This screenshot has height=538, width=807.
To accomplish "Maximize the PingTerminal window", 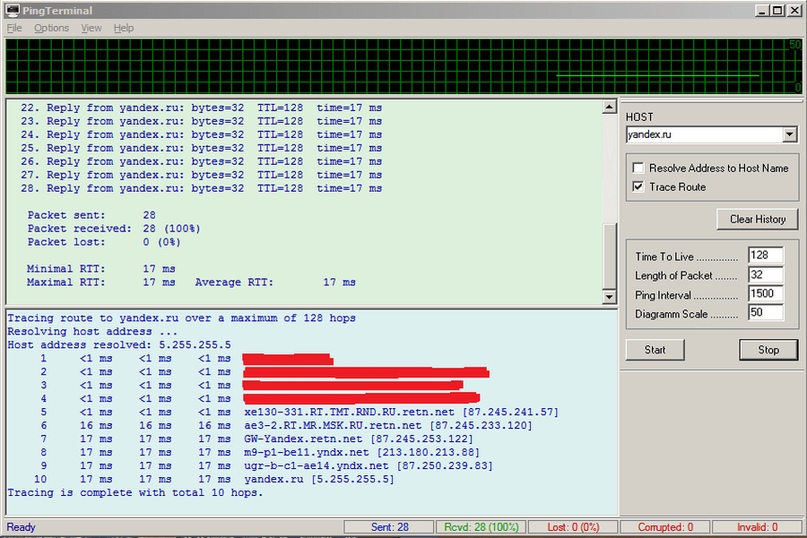I will [778, 10].
